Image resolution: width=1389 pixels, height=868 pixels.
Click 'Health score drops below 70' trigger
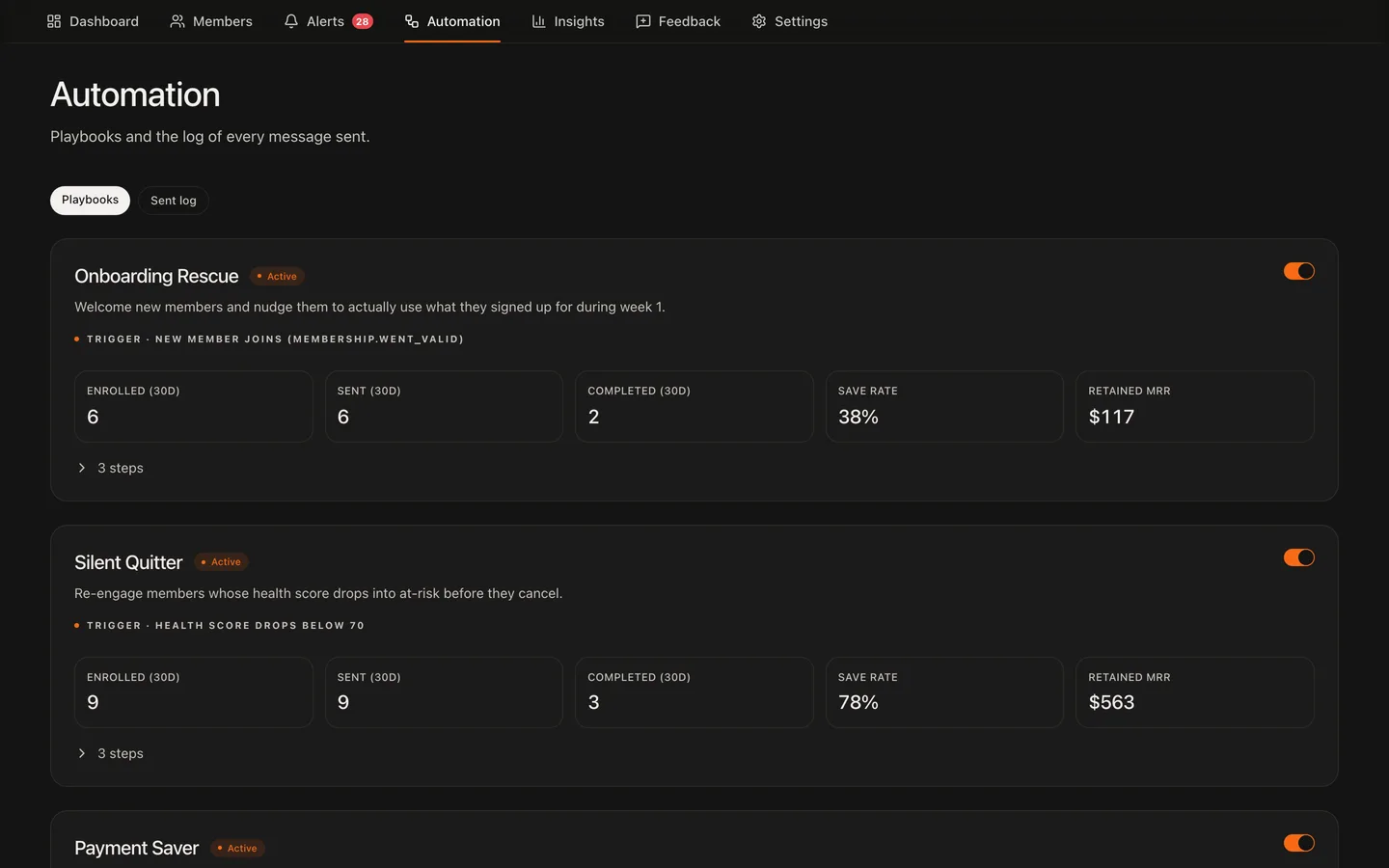[220, 625]
